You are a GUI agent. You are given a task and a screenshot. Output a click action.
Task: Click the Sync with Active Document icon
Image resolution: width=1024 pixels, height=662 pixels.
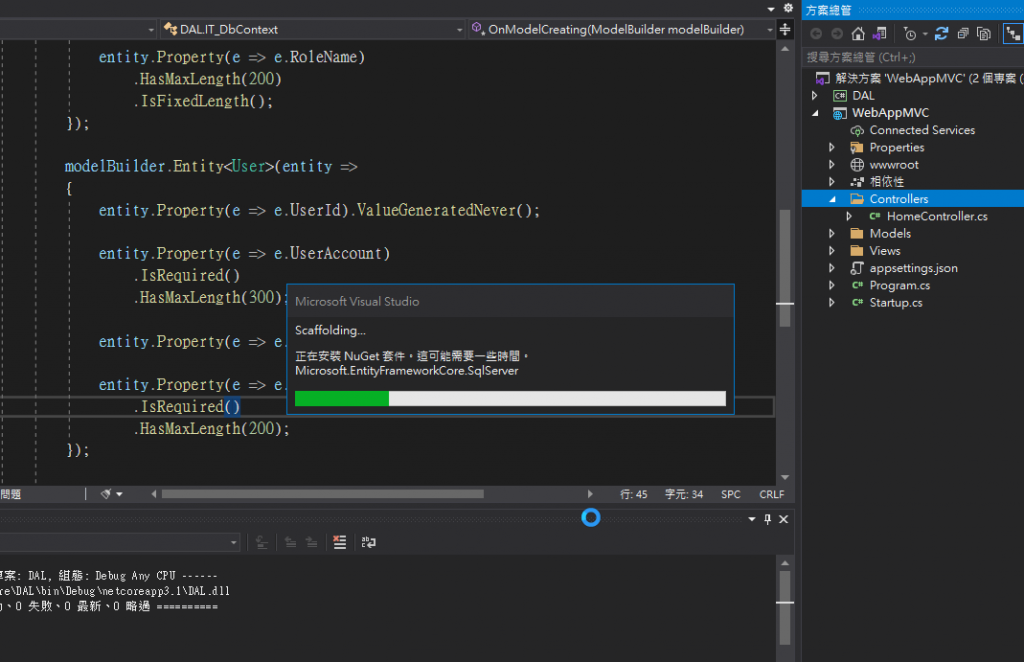coord(941,34)
